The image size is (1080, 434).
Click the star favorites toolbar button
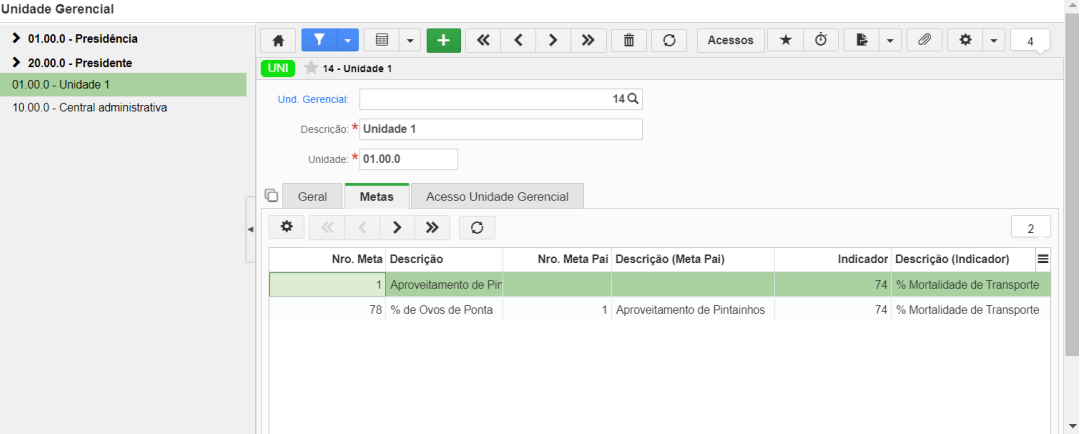(x=785, y=41)
